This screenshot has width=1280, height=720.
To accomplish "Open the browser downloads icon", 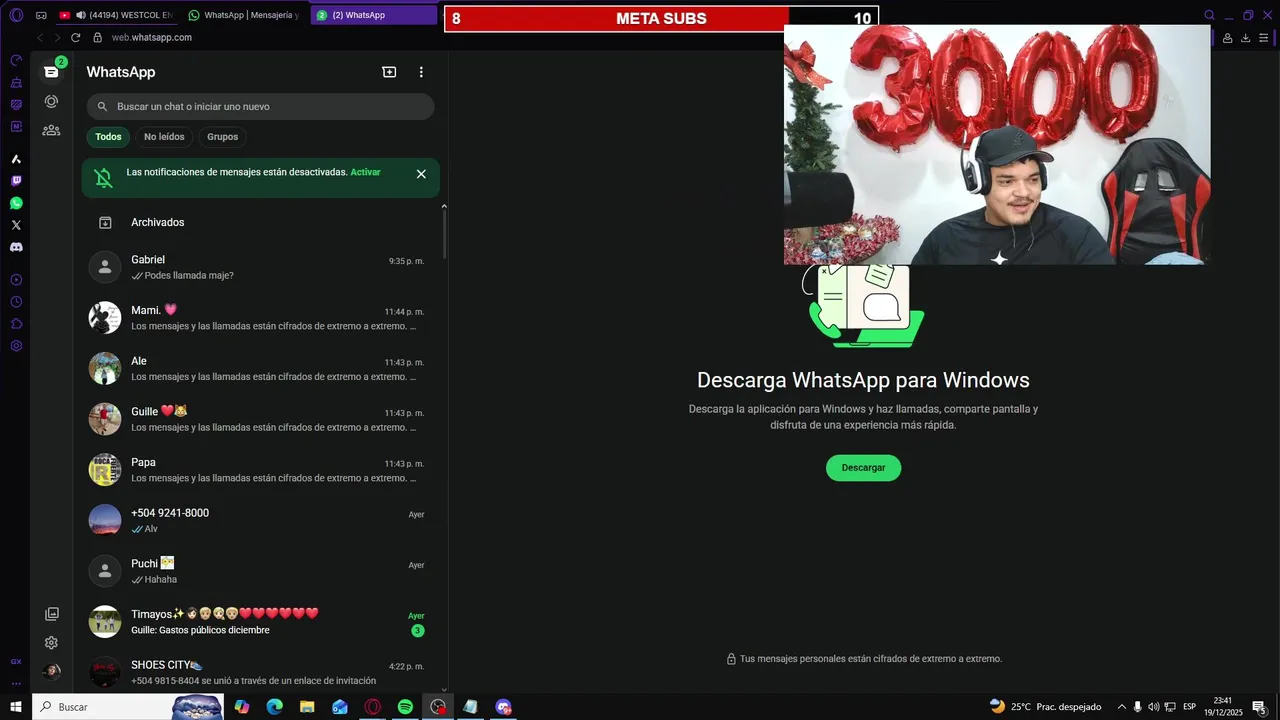I will click(x=1245, y=38).
